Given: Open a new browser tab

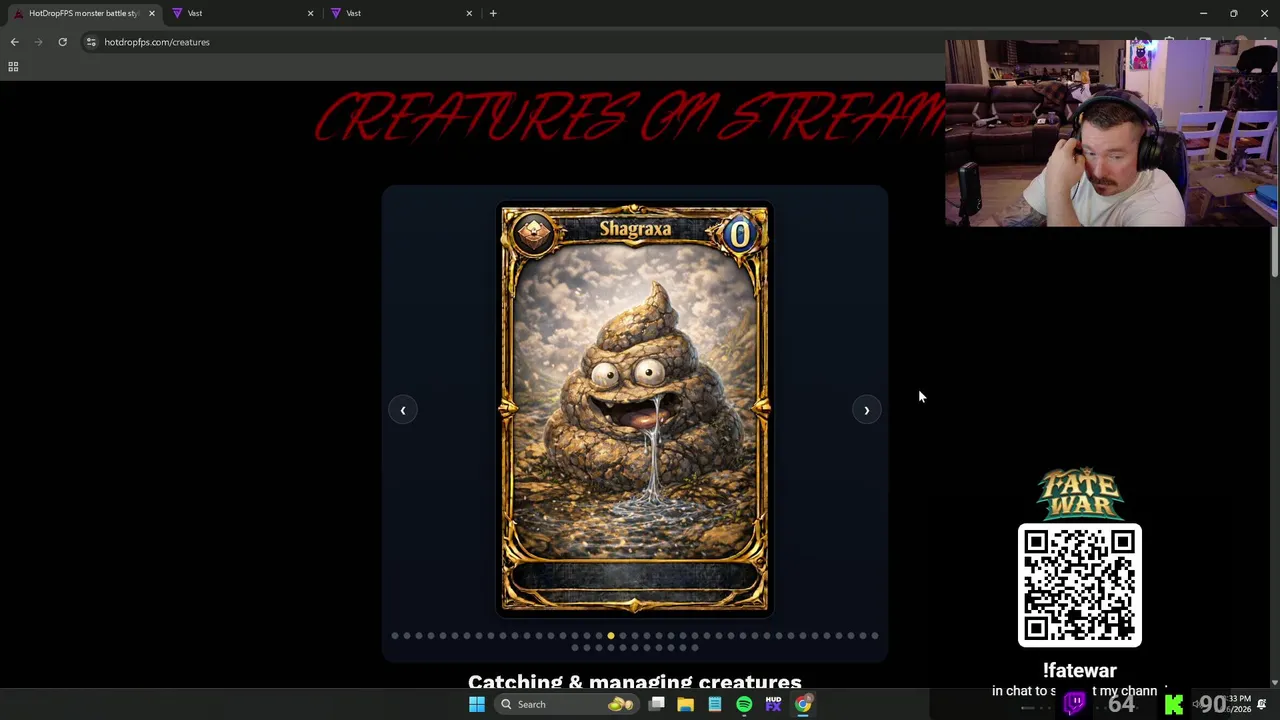Looking at the screenshot, I should pos(493,13).
